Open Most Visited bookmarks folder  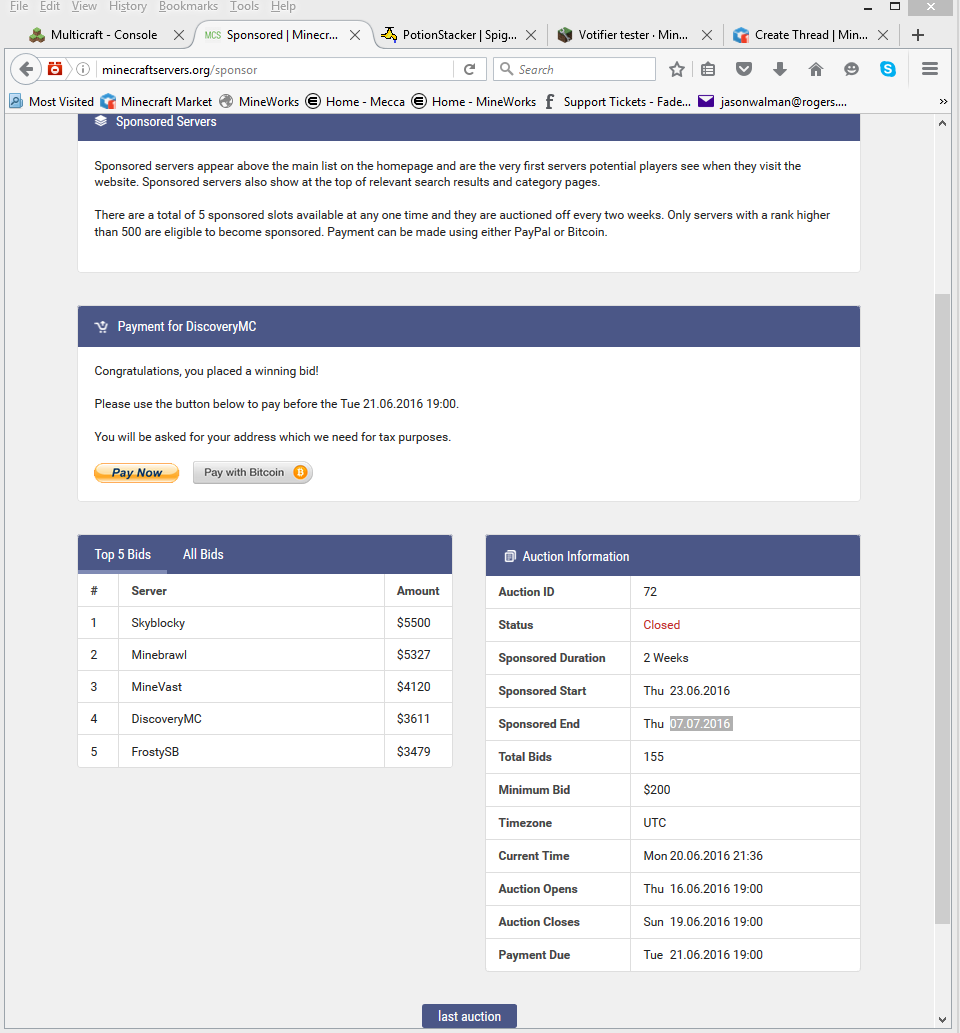point(51,101)
